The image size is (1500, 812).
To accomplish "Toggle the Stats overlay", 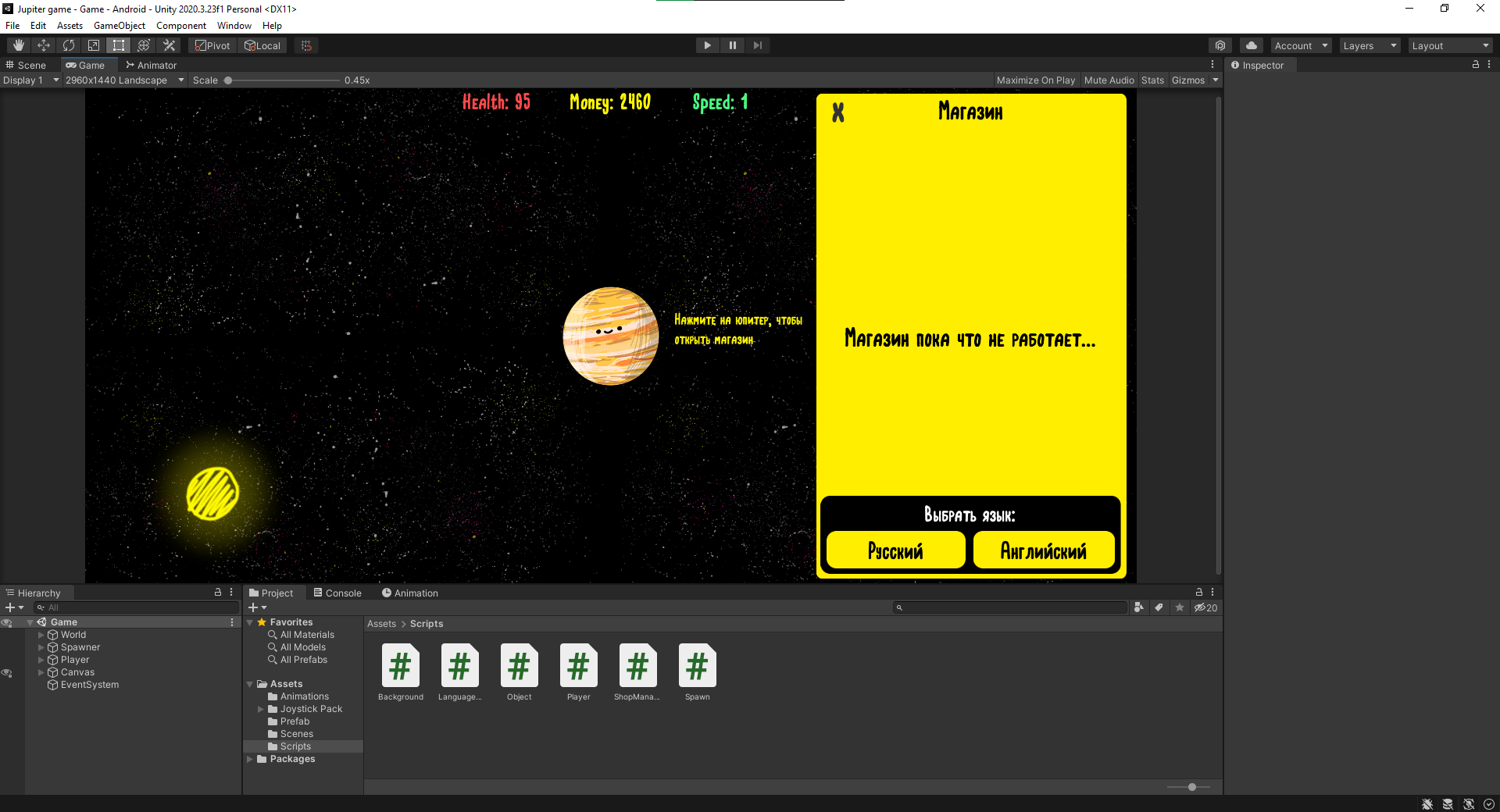I will (x=1152, y=80).
